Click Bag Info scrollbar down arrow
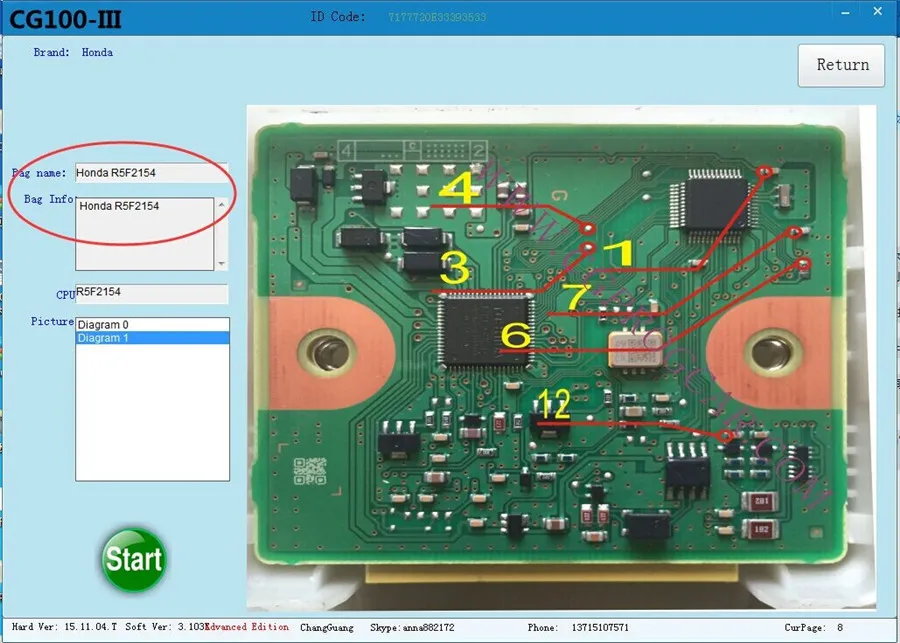The height and width of the screenshot is (643, 900). (221, 264)
